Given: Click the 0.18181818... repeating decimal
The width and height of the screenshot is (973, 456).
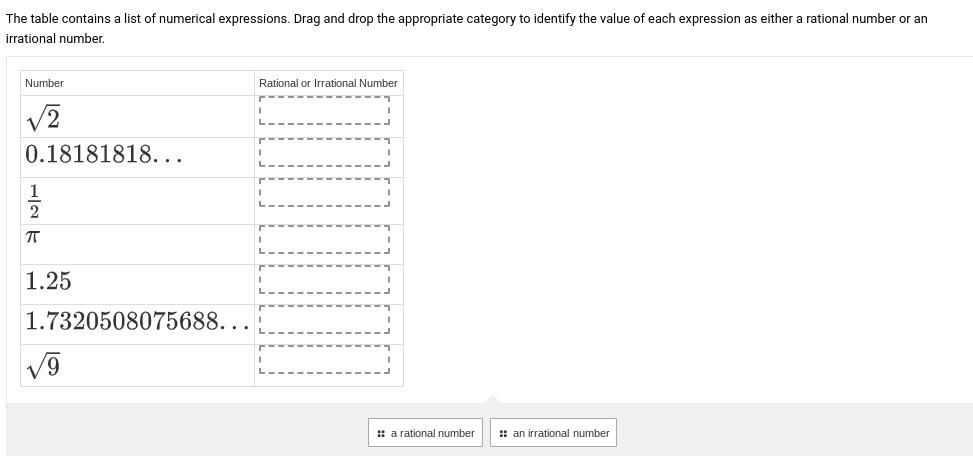Looking at the screenshot, I should pyautogui.click(x=104, y=155).
